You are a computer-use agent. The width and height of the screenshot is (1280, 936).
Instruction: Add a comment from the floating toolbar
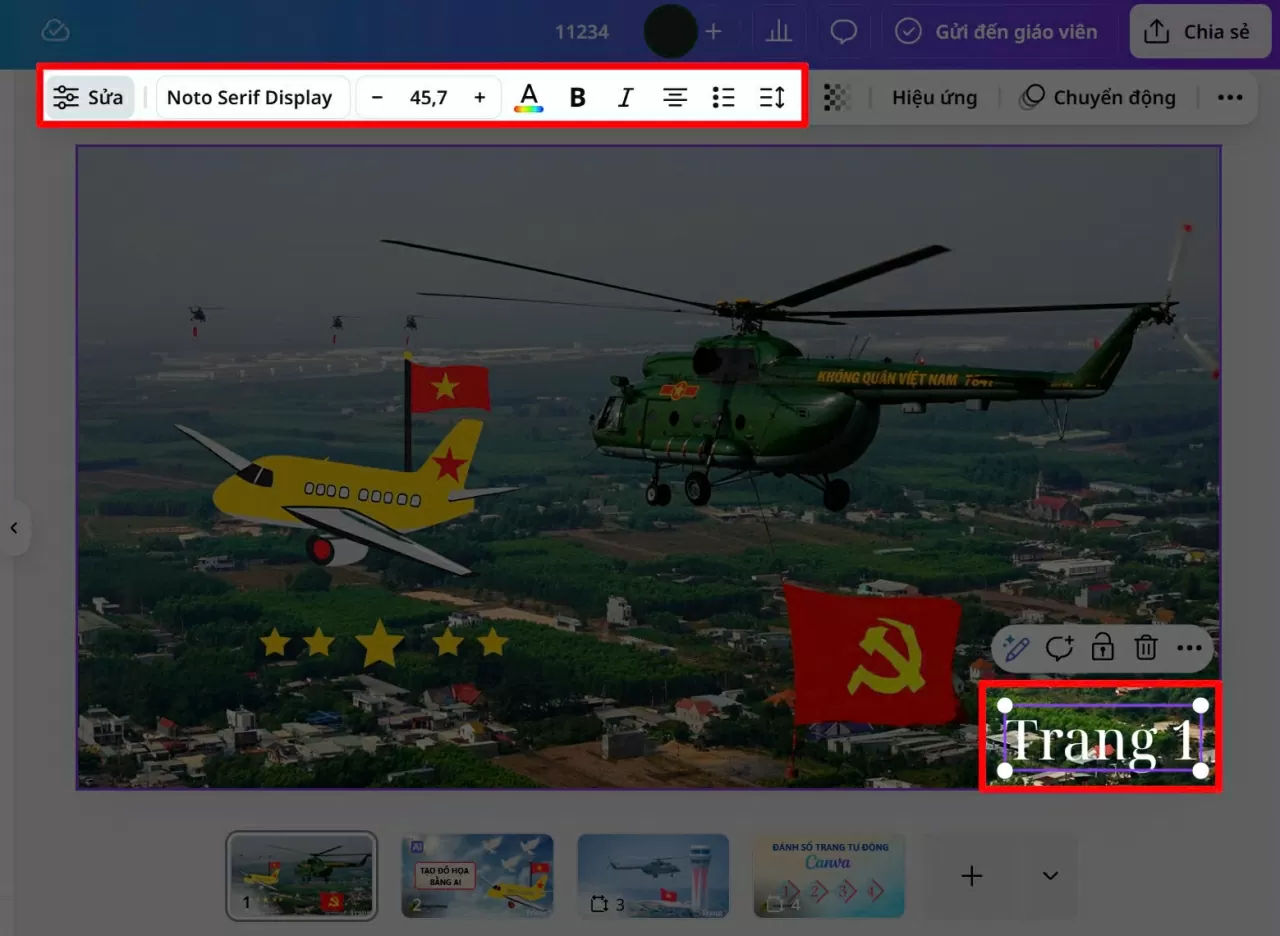point(1059,648)
